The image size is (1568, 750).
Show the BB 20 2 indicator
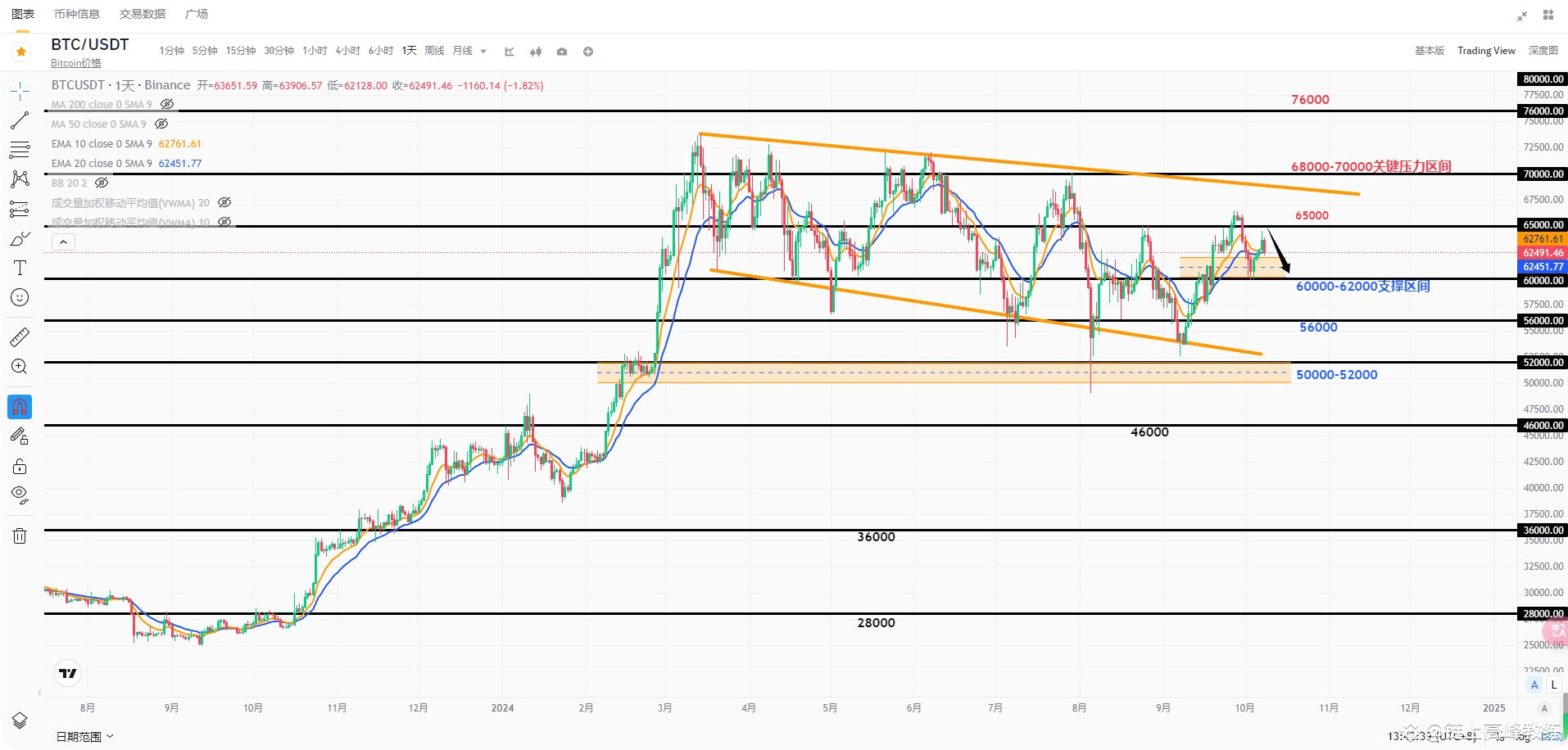(x=102, y=183)
